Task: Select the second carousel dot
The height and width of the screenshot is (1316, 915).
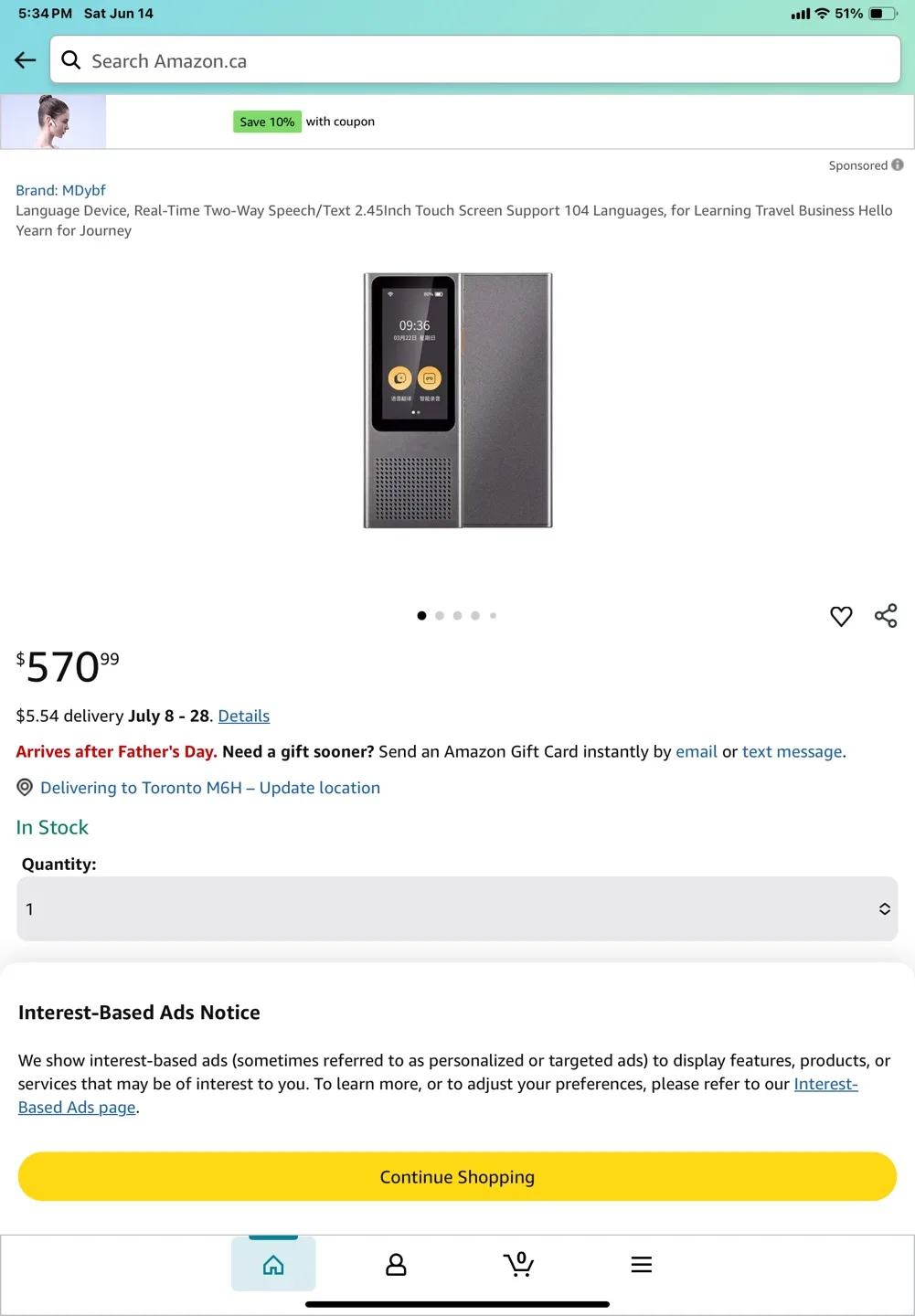Action: point(440,615)
